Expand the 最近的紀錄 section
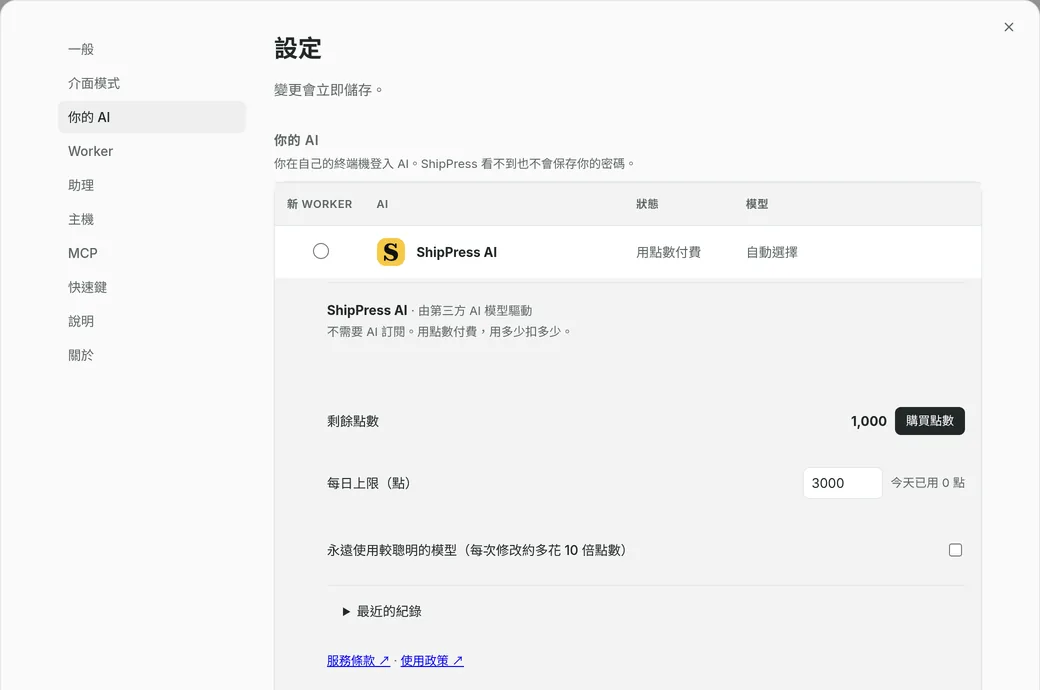 point(382,611)
